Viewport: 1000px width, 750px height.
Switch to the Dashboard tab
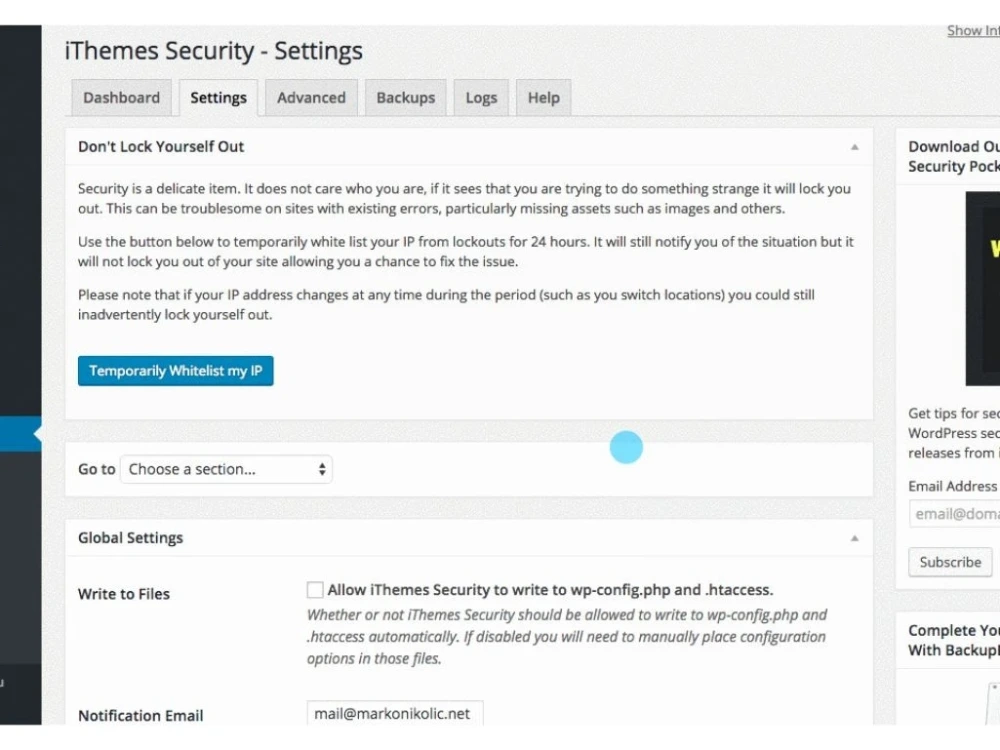click(121, 98)
